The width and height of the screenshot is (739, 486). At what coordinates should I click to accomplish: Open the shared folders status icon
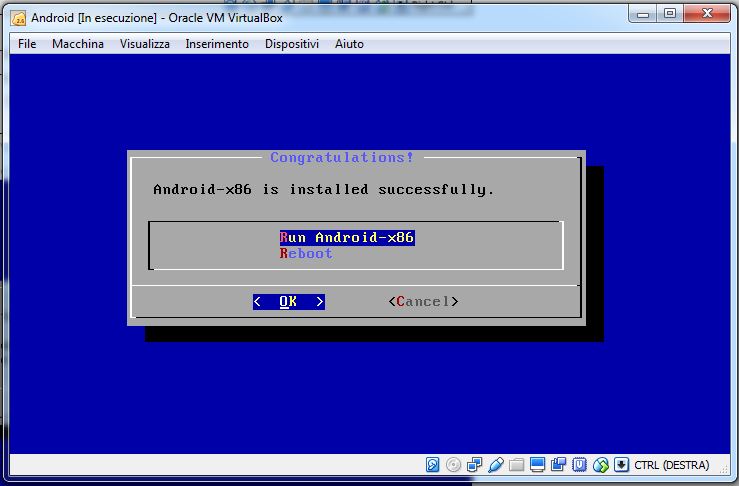tap(516, 465)
